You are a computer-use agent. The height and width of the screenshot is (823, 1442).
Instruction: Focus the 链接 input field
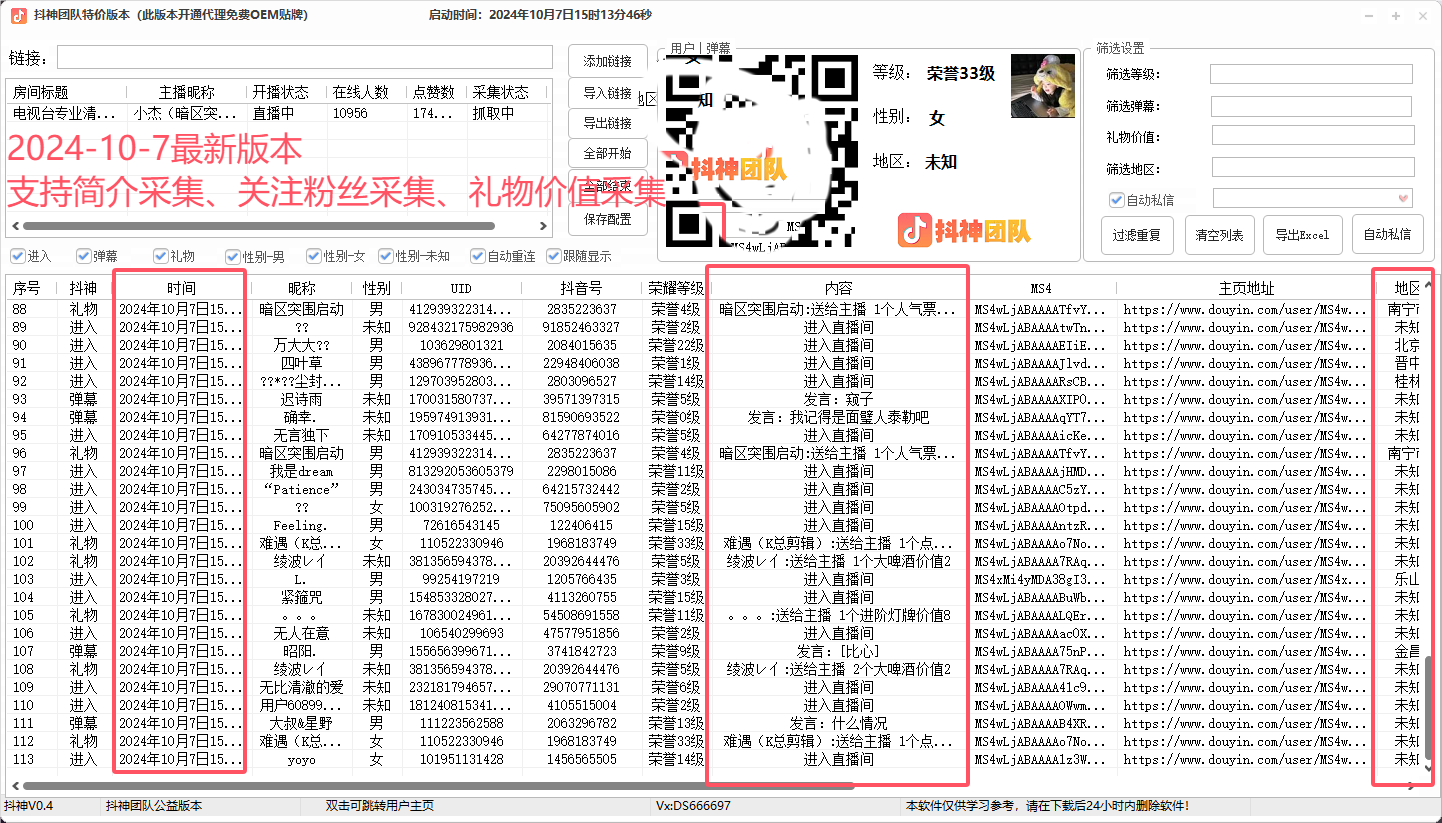(305, 57)
